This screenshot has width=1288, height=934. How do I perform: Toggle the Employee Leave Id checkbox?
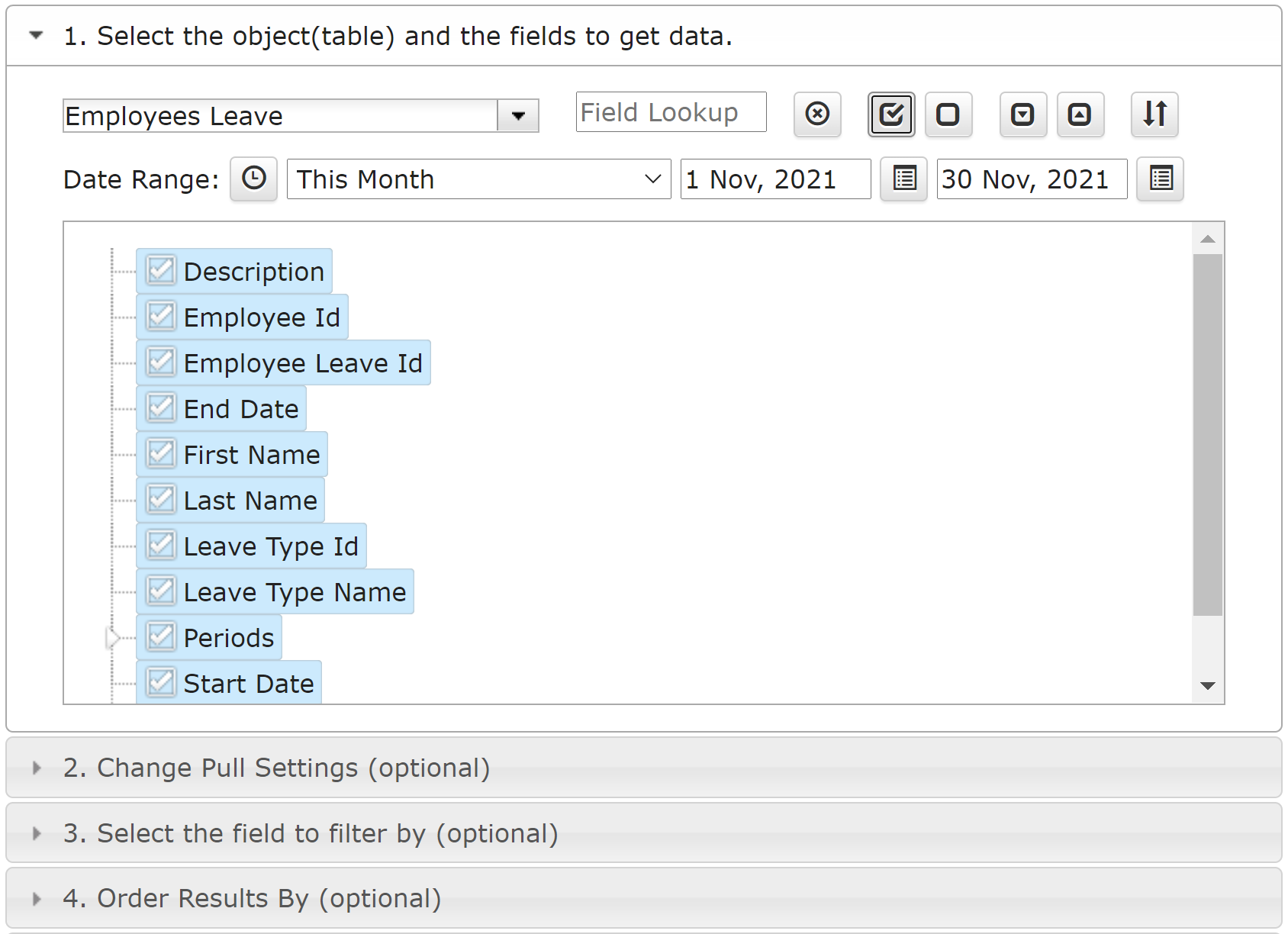pyautogui.click(x=161, y=362)
